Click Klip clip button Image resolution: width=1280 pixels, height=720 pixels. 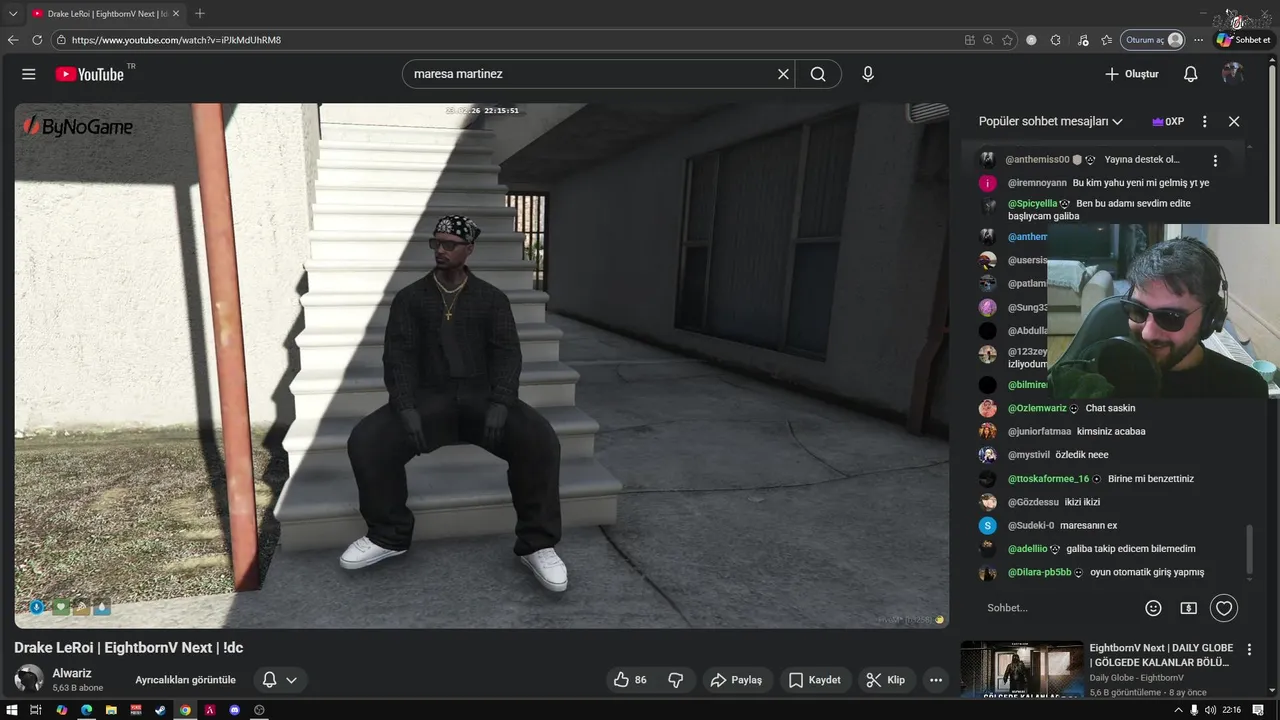(886, 680)
